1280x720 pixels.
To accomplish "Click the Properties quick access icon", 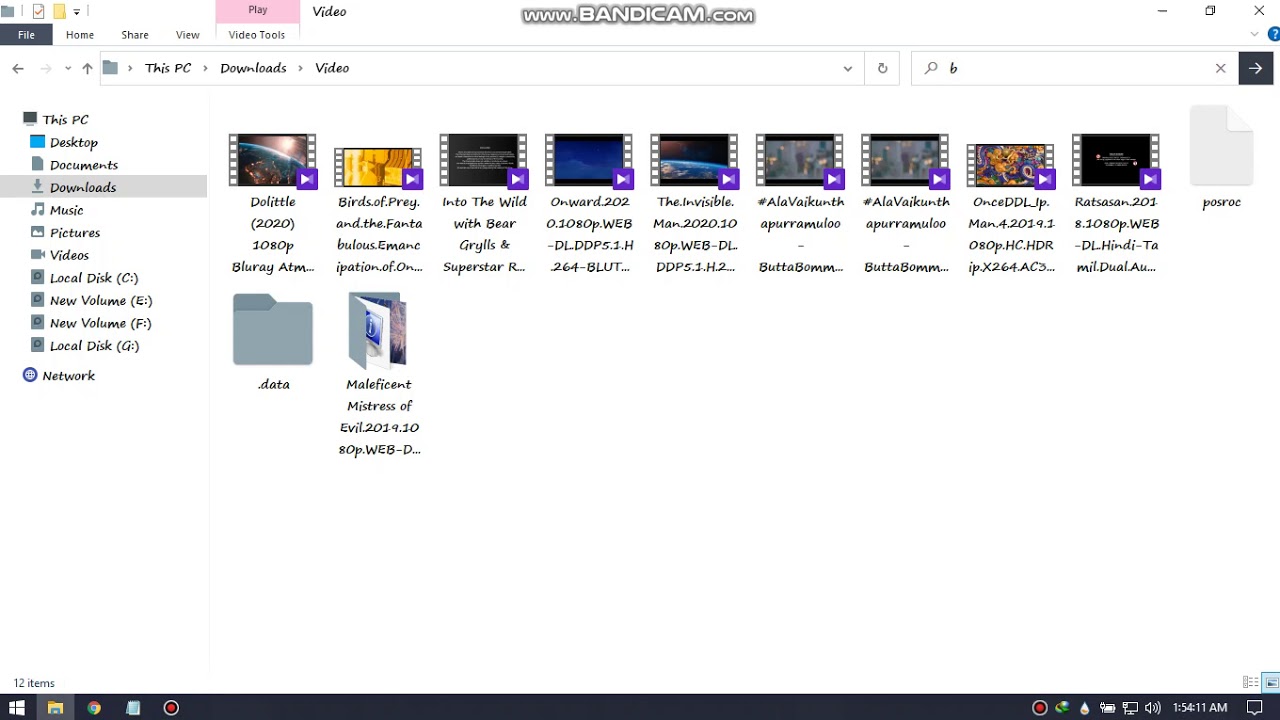I will tap(38, 11).
